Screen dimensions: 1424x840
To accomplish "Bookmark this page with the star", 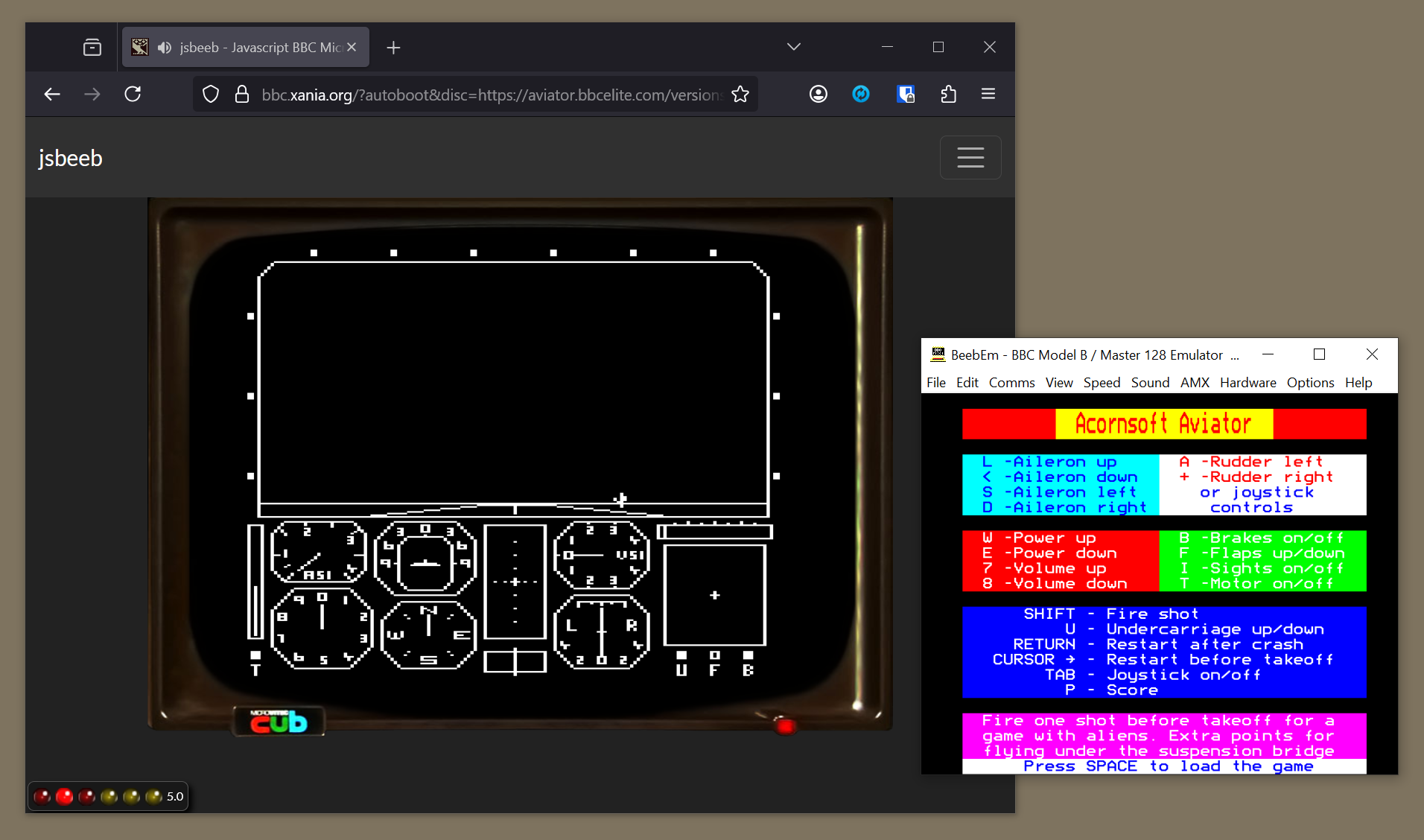I will pyautogui.click(x=740, y=95).
